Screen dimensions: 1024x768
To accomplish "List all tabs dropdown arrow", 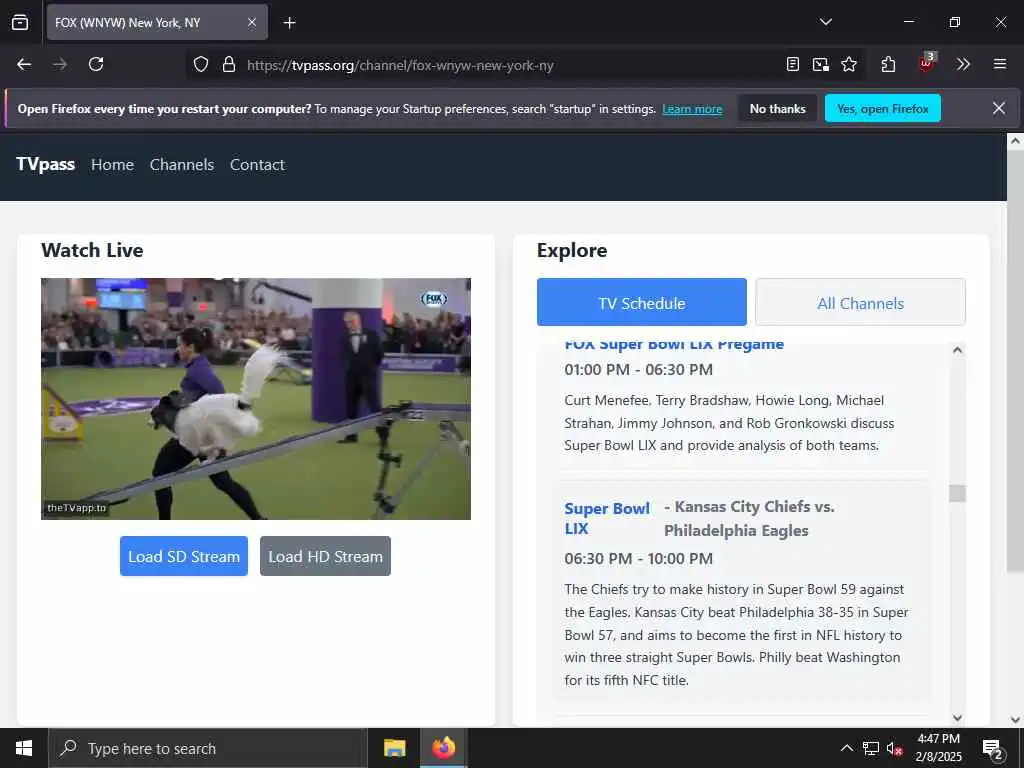I will click(826, 22).
